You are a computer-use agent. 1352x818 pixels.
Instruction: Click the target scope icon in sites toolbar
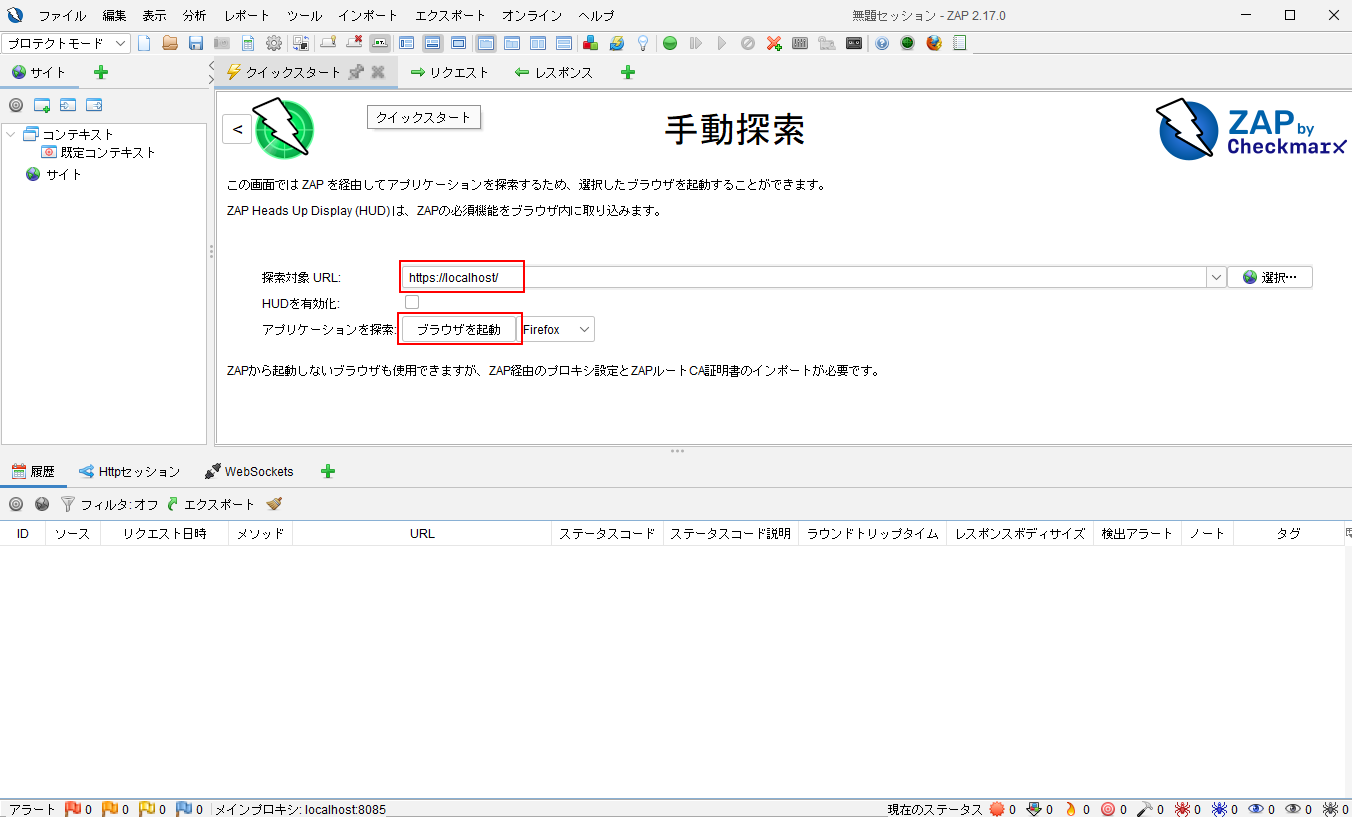tap(16, 105)
